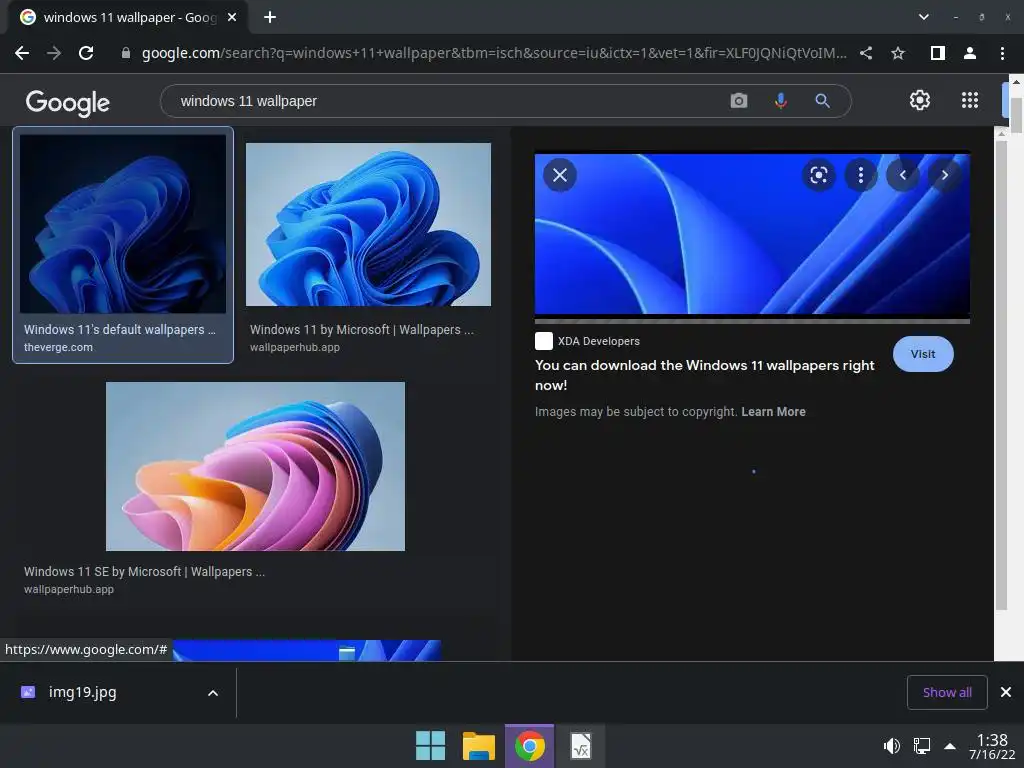Image resolution: width=1024 pixels, height=768 pixels.
Task: Select the light blue bloom wallpaperhub thumbnail
Action: (x=368, y=224)
